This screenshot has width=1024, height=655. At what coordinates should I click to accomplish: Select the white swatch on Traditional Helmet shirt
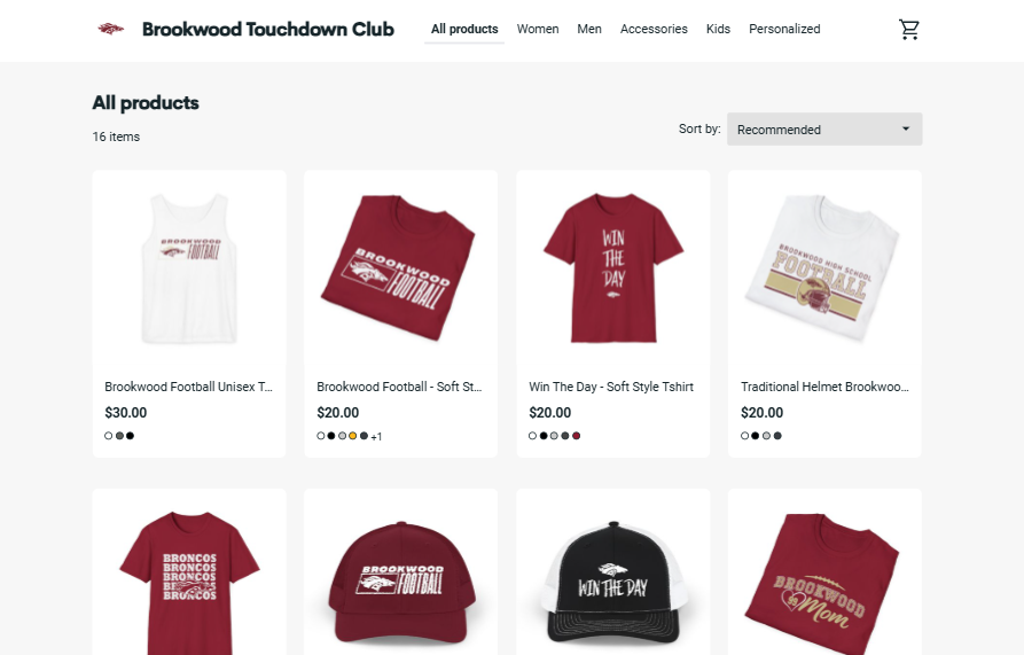(x=744, y=436)
